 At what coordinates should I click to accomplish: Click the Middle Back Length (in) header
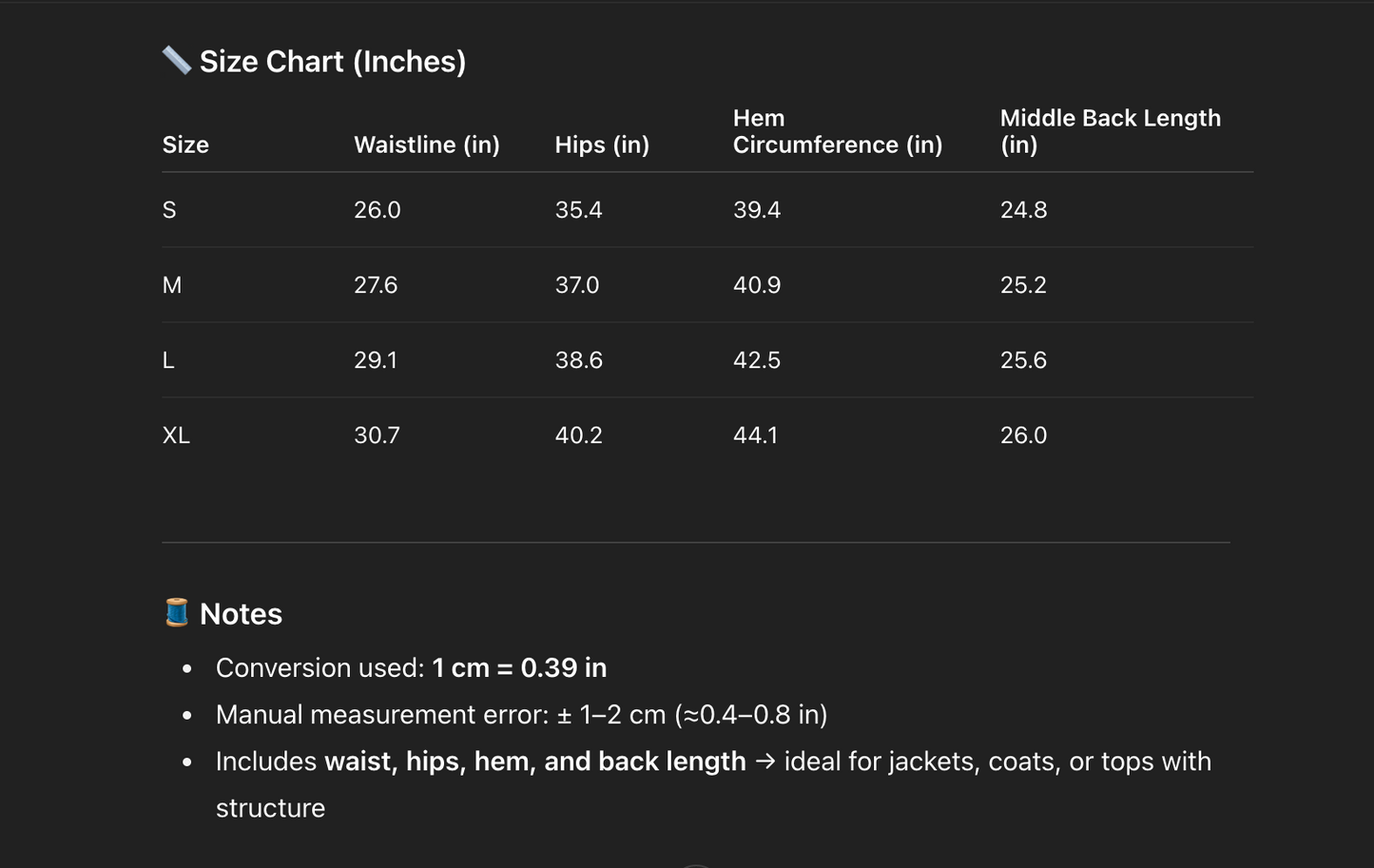1110,131
